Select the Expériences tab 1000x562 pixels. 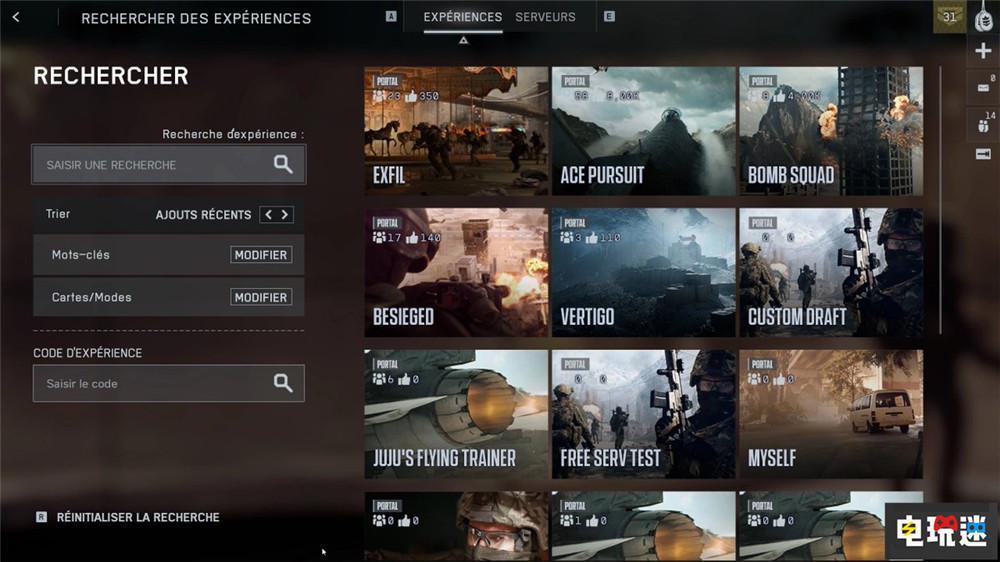(462, 17)
